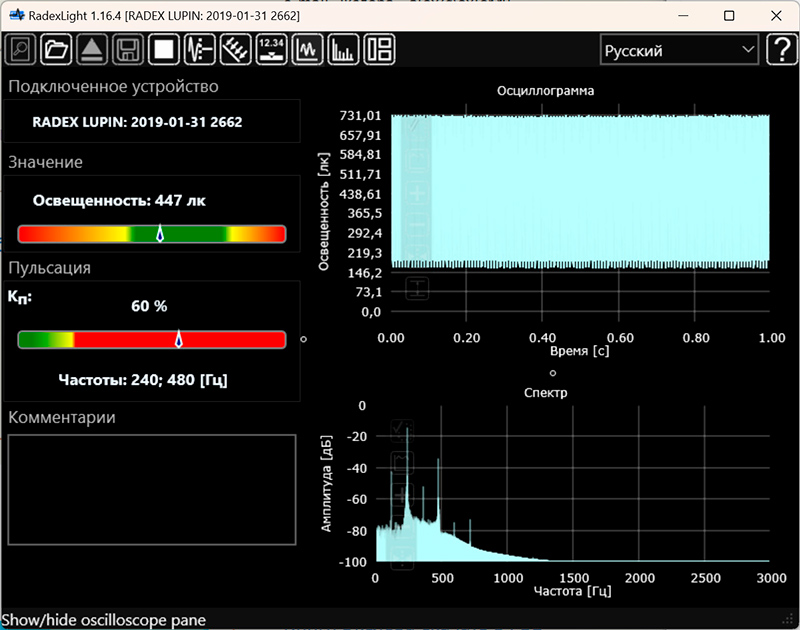
Task: Click inside the Комментарии text box
Action: coord(152,489)
